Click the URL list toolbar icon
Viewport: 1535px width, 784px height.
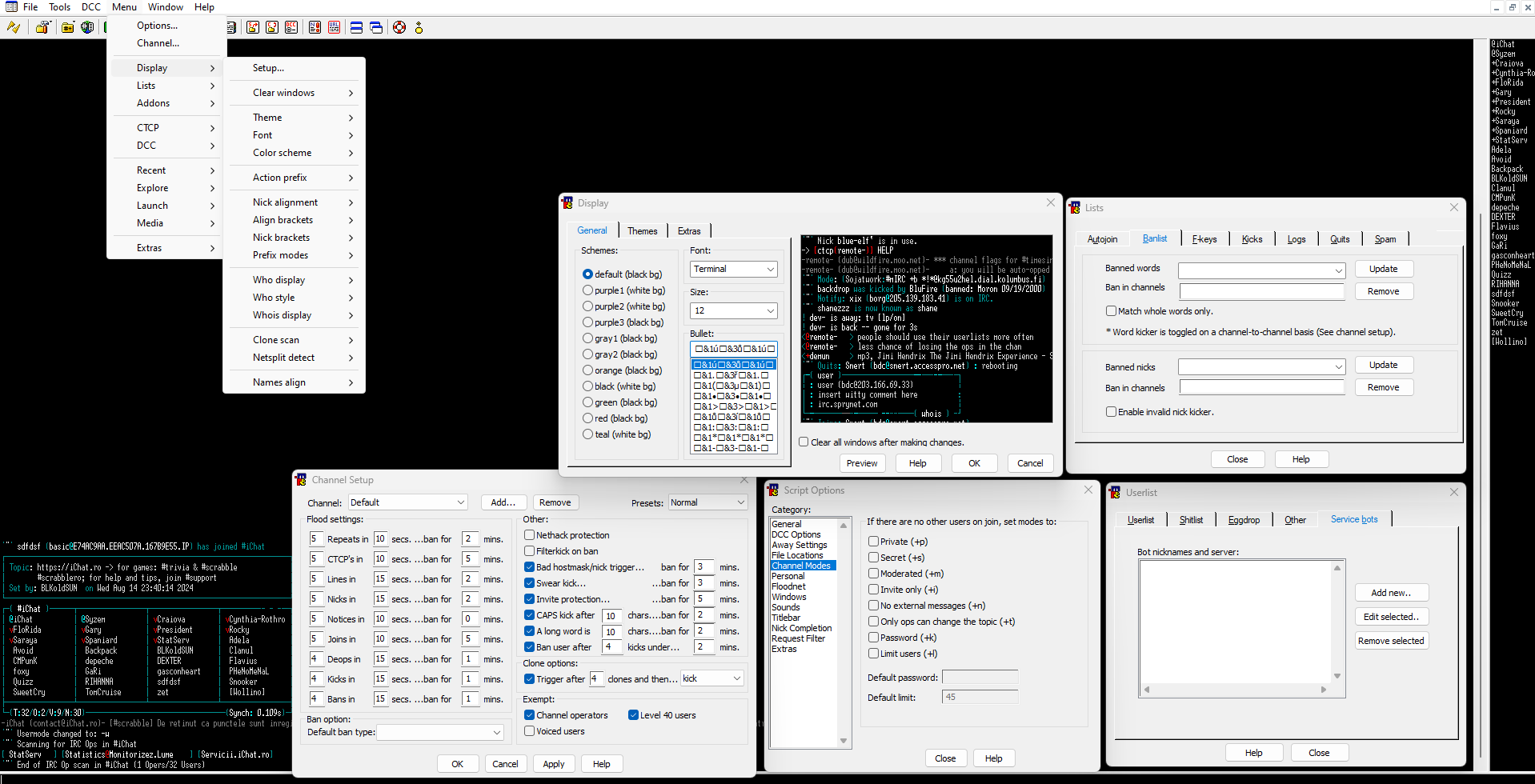335,27
